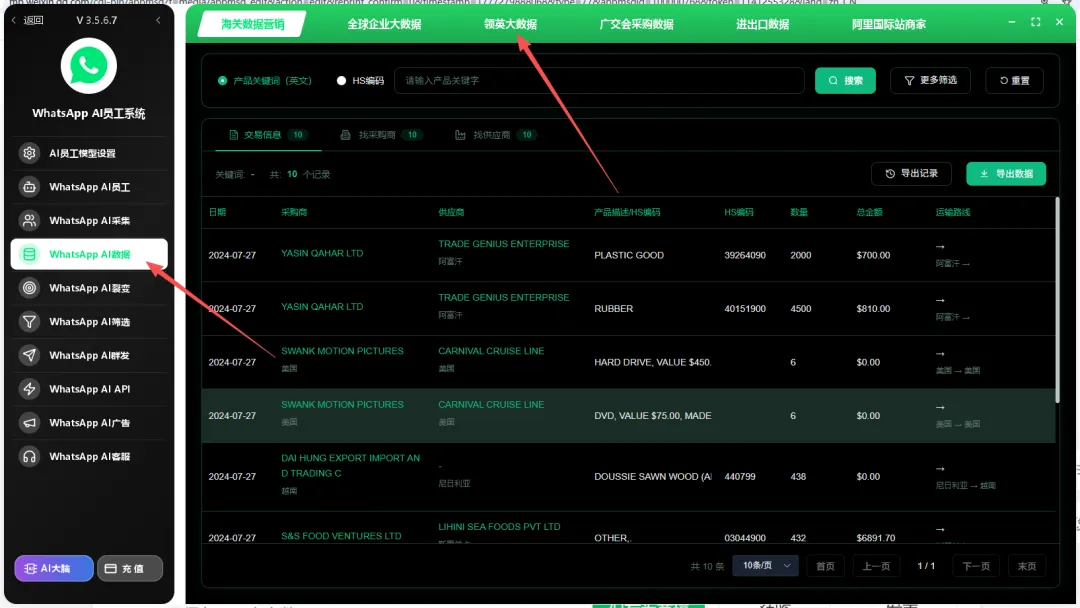Click DAI HUNG EXPORT IMPORT AND TRADING C
The height and width of the screenshot is (608, 1080).
click(350, 465)
